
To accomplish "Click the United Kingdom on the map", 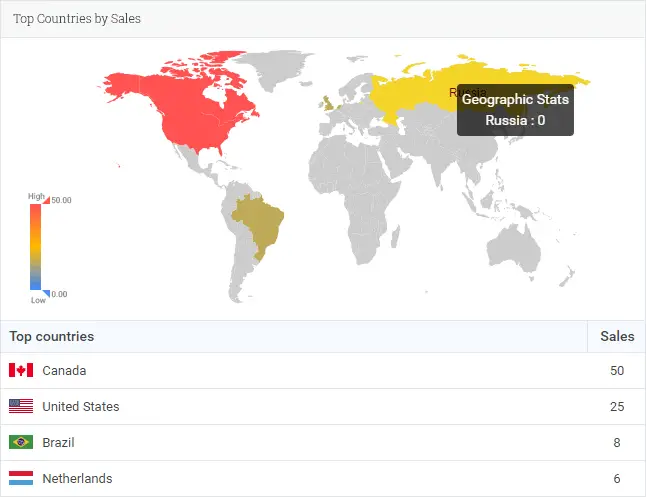I will click(x=328, y=103).
